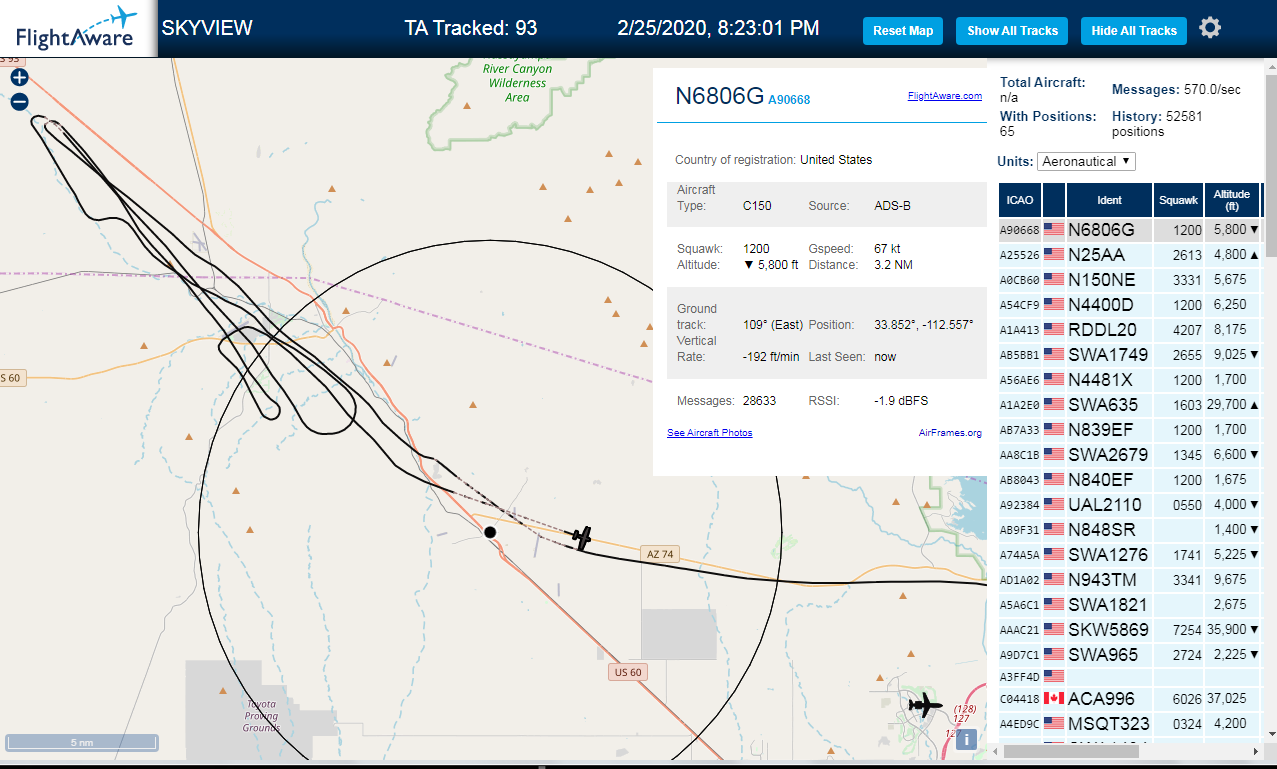Select the SKW5869 aircraft row
The width and height of the screenshot is (1277, 769).
[1130, 630]
